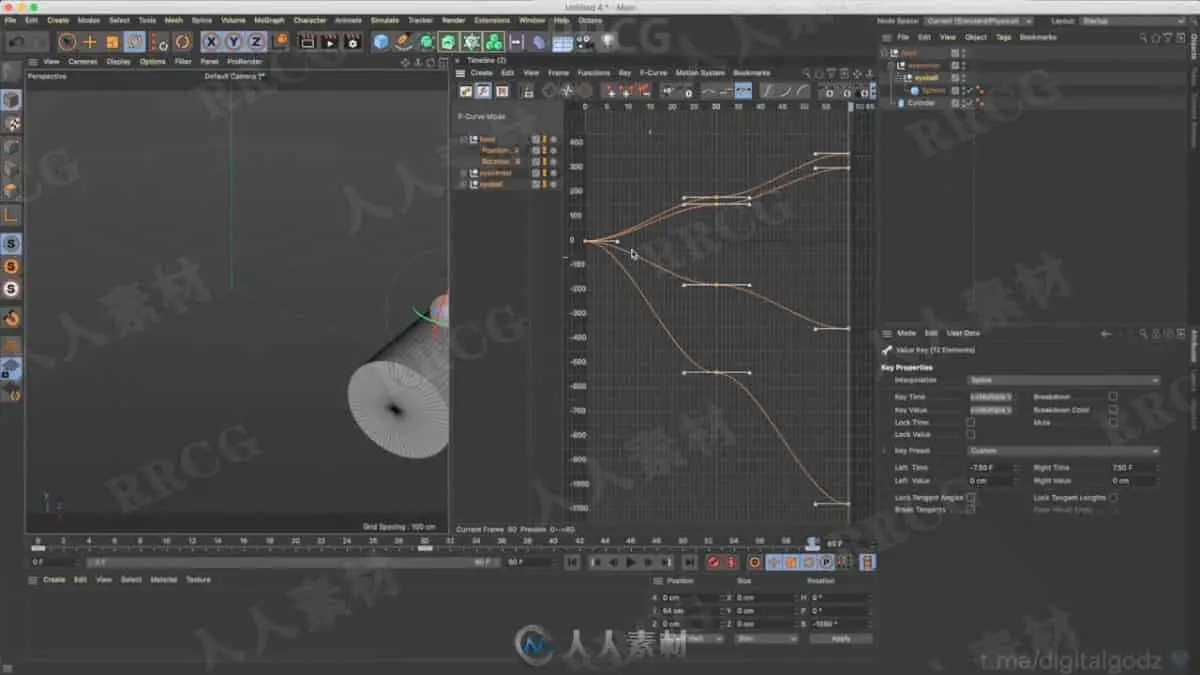The width and height of the screenshot is (1200, 675).
Task: Select the Rotate tool
Action: [135, 42]
